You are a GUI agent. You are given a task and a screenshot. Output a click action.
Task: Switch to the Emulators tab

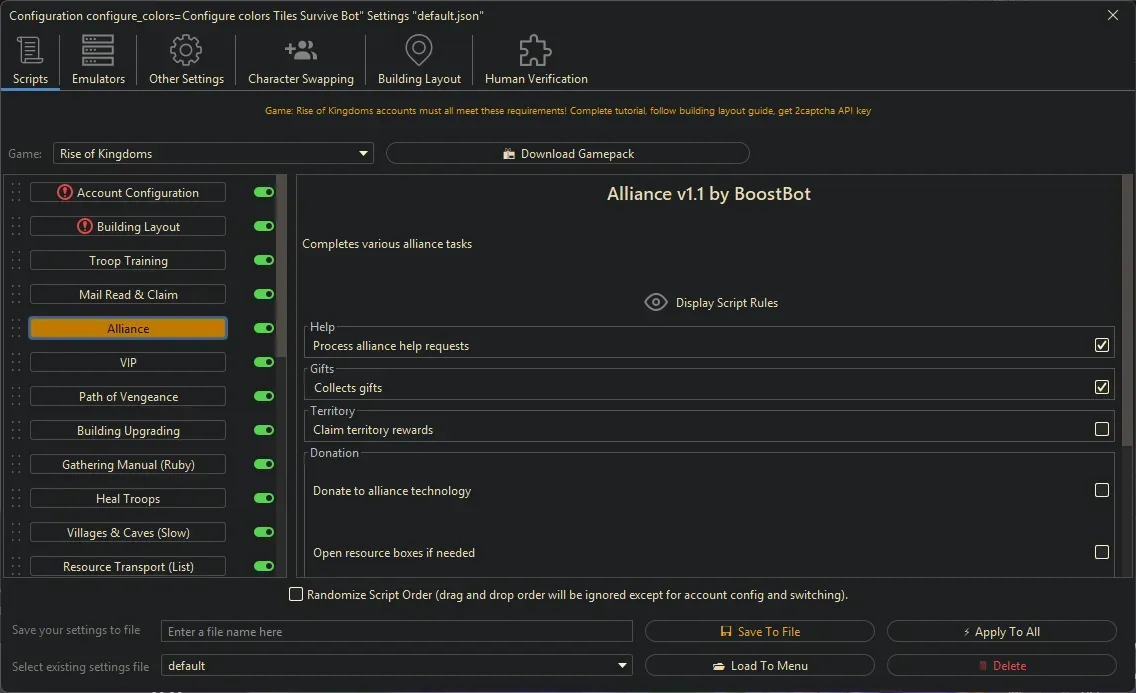click(97, 58)
